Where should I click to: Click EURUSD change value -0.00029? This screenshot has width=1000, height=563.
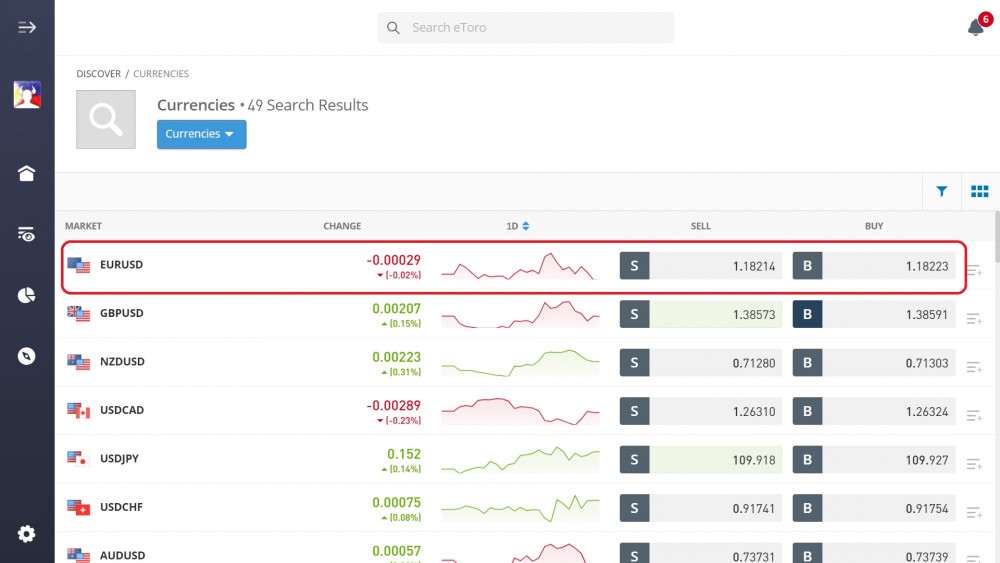(x=393, y=260)
